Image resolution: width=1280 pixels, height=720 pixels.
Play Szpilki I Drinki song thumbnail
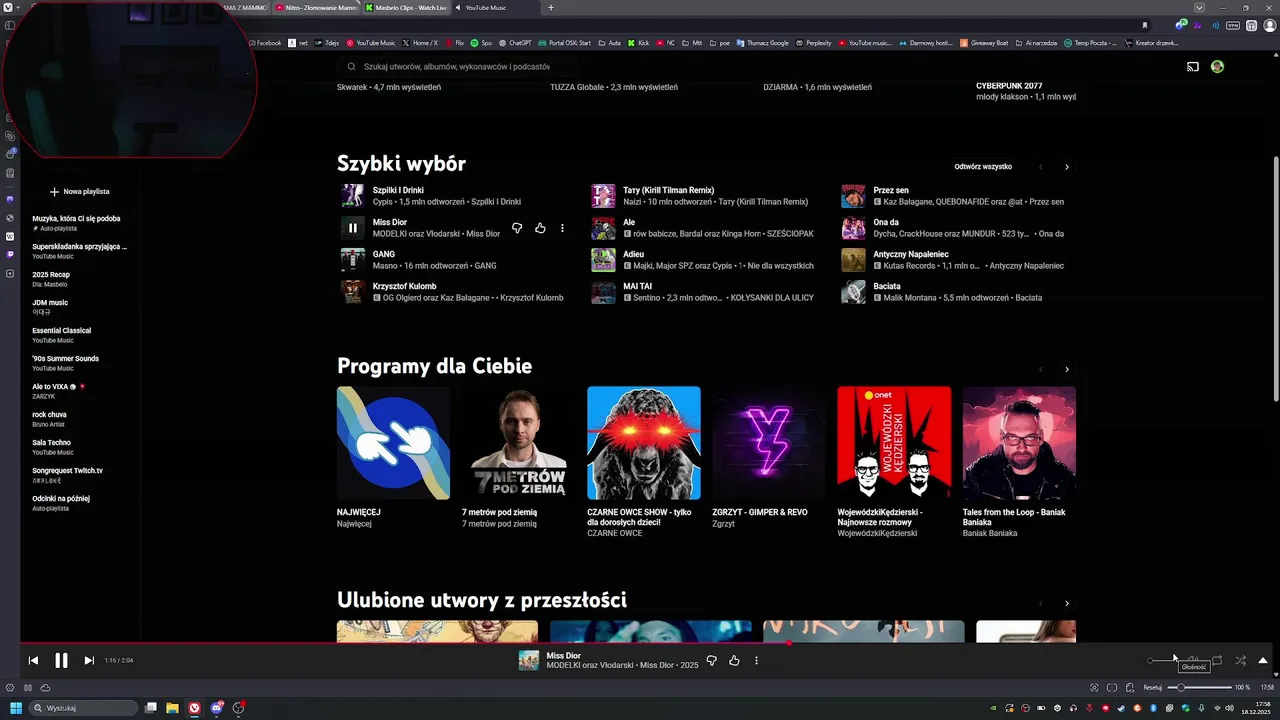(352, 196)
